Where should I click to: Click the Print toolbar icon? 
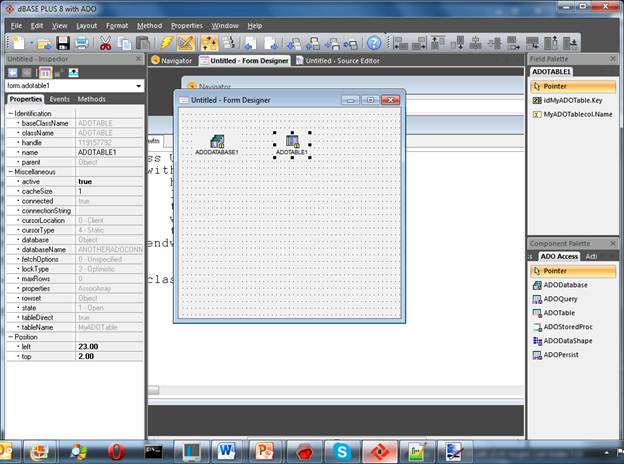(81, 43)
